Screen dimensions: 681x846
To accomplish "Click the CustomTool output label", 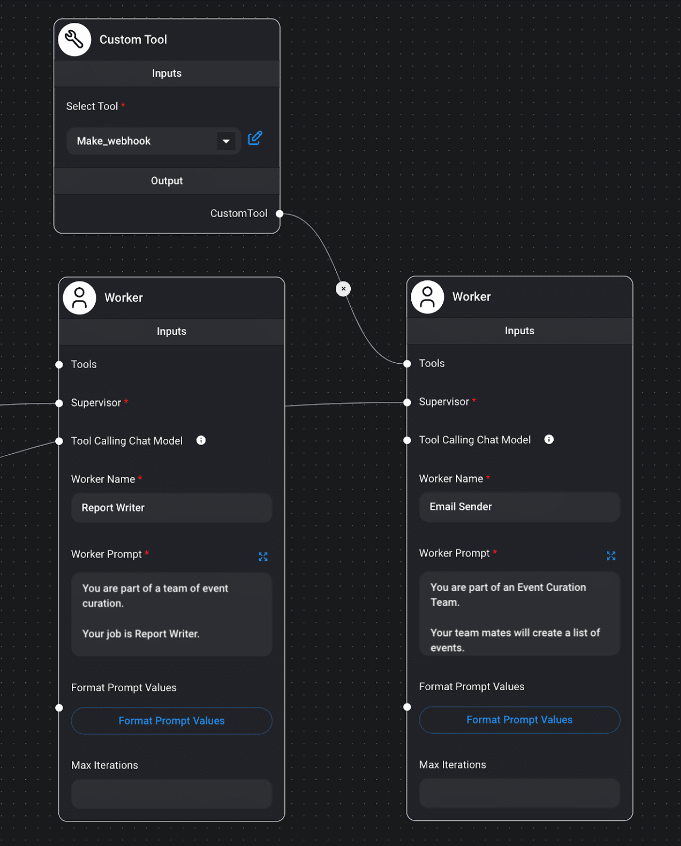I will coord(239,213).
